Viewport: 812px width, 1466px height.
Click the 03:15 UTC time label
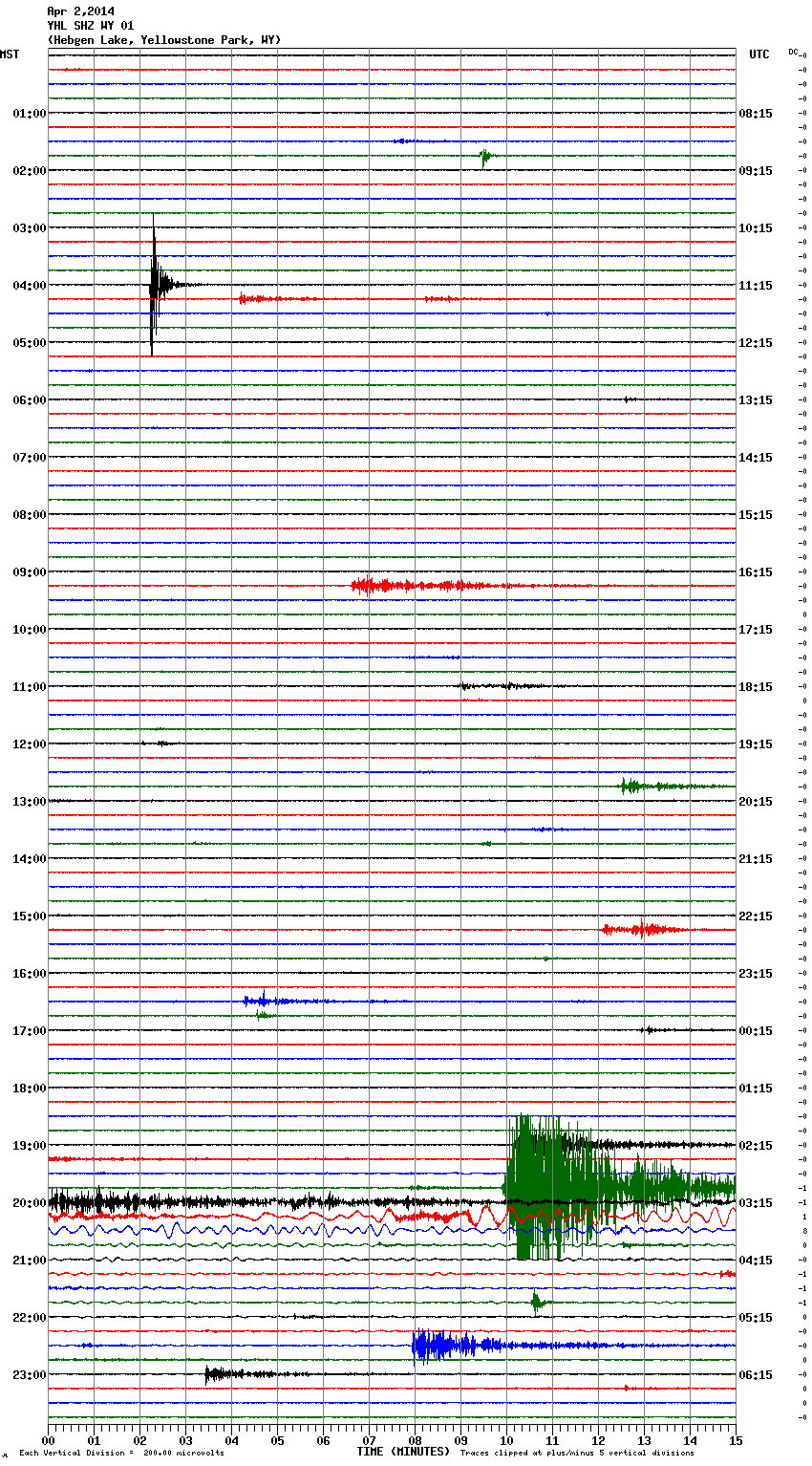coord(756,1203)
